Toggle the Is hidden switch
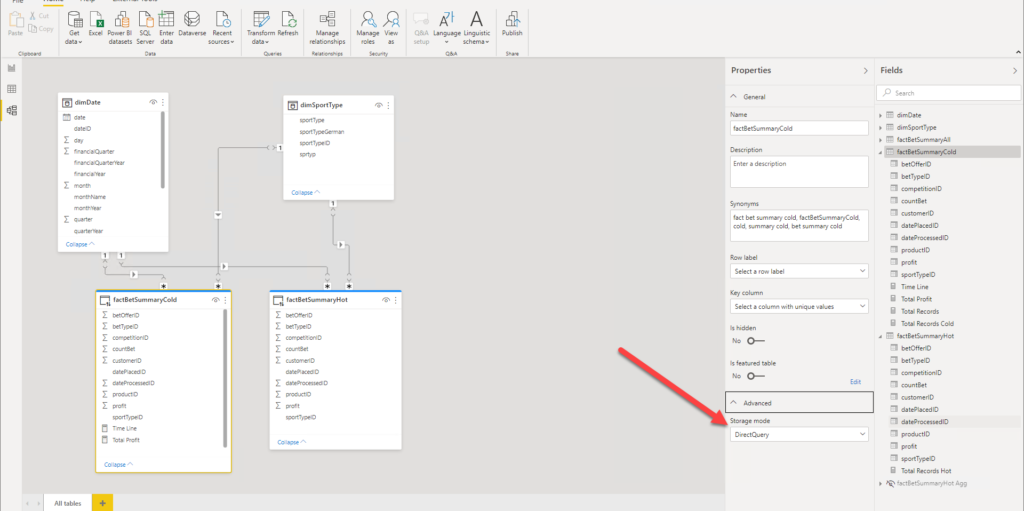Screen dimensions: 1024x511 pos(756,340)
